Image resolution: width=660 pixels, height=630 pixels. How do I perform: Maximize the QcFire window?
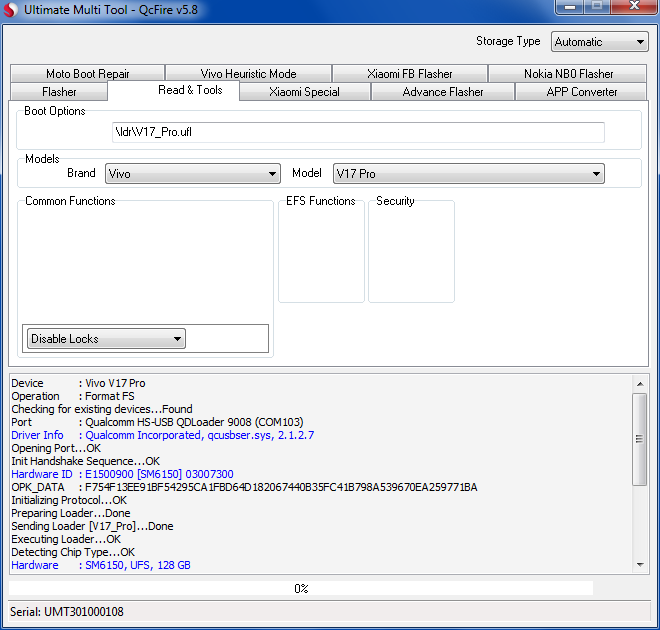(597, 7)
